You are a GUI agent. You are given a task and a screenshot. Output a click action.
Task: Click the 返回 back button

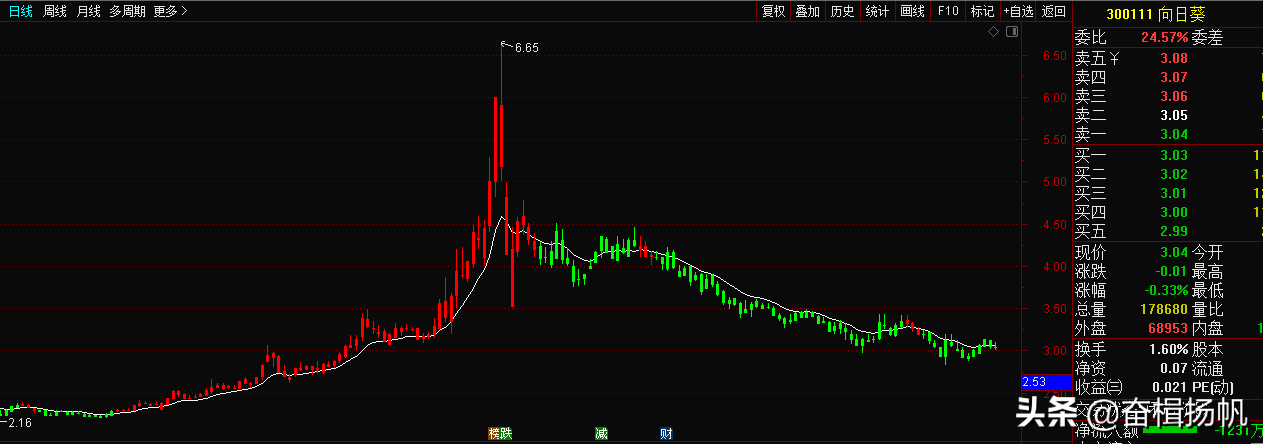1054,12
